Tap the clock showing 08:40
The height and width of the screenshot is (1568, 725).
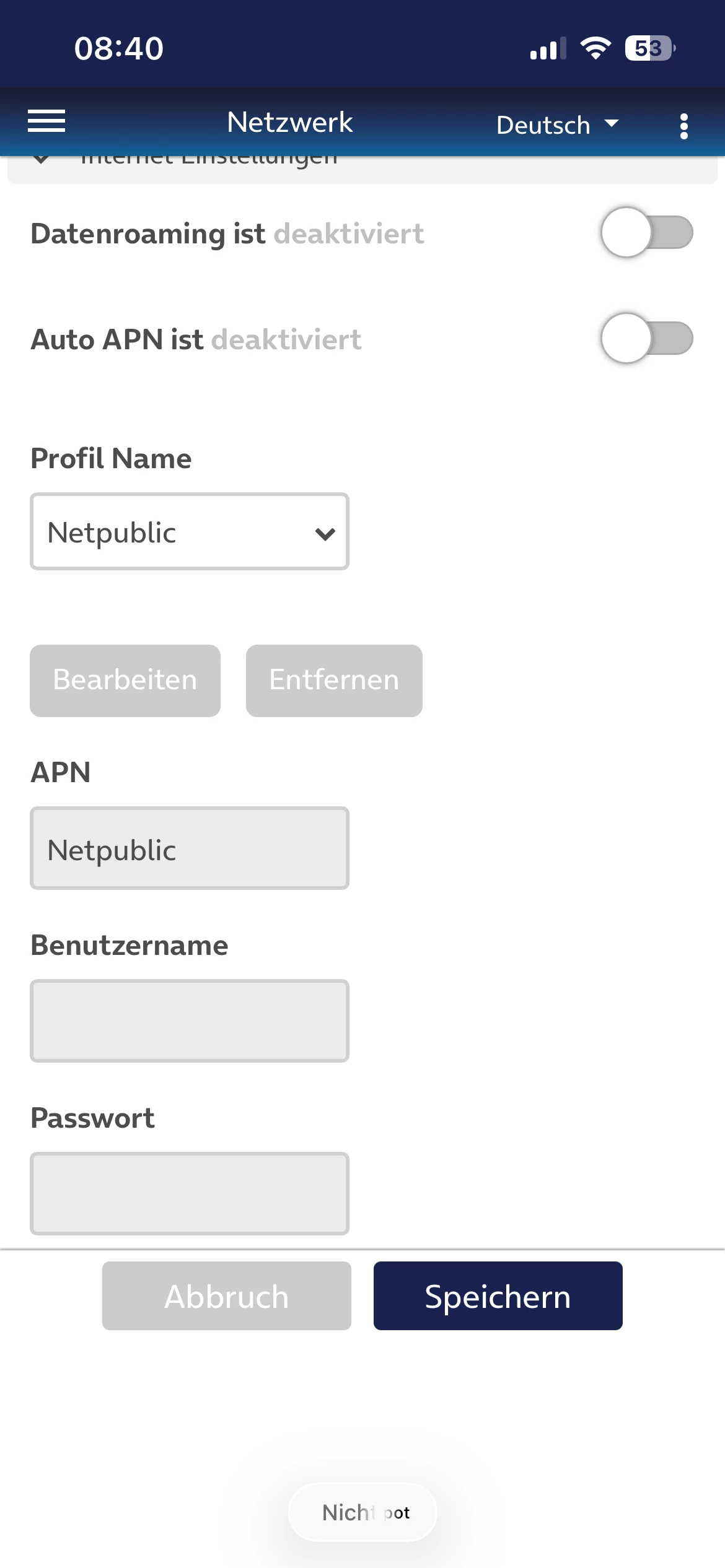pos(119,48)
